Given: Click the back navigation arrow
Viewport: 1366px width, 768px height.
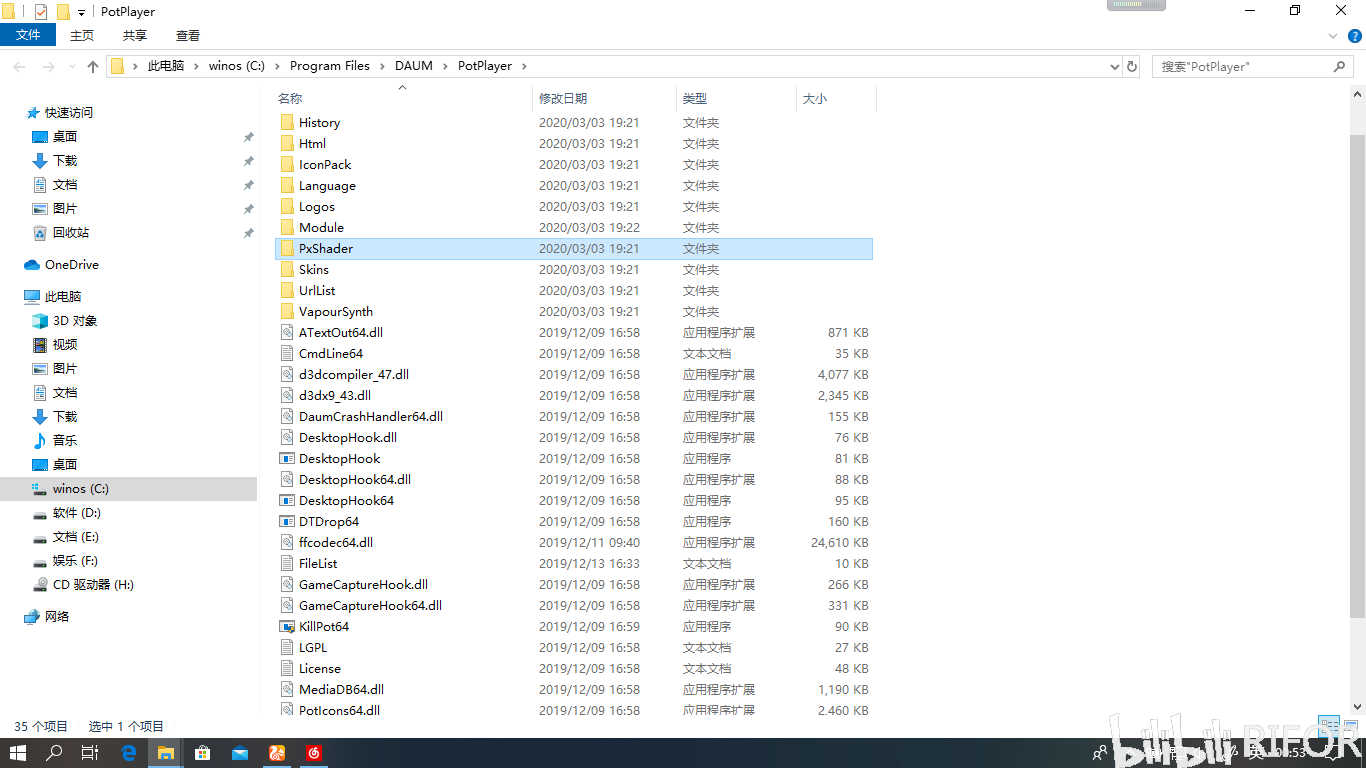Looking at the screenshot, I should tap(20, 66).
